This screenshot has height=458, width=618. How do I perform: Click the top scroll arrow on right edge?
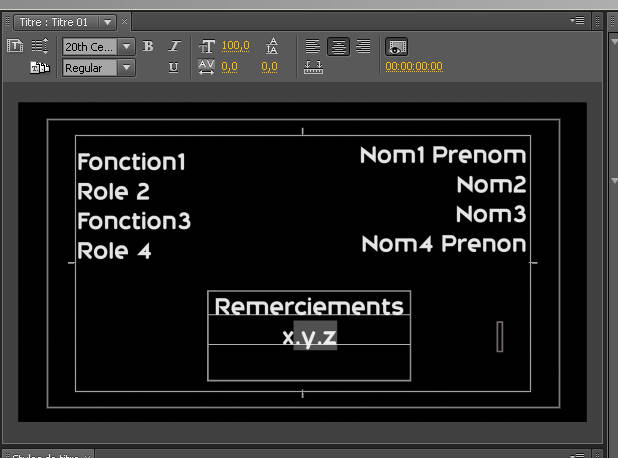pos(614,41)
